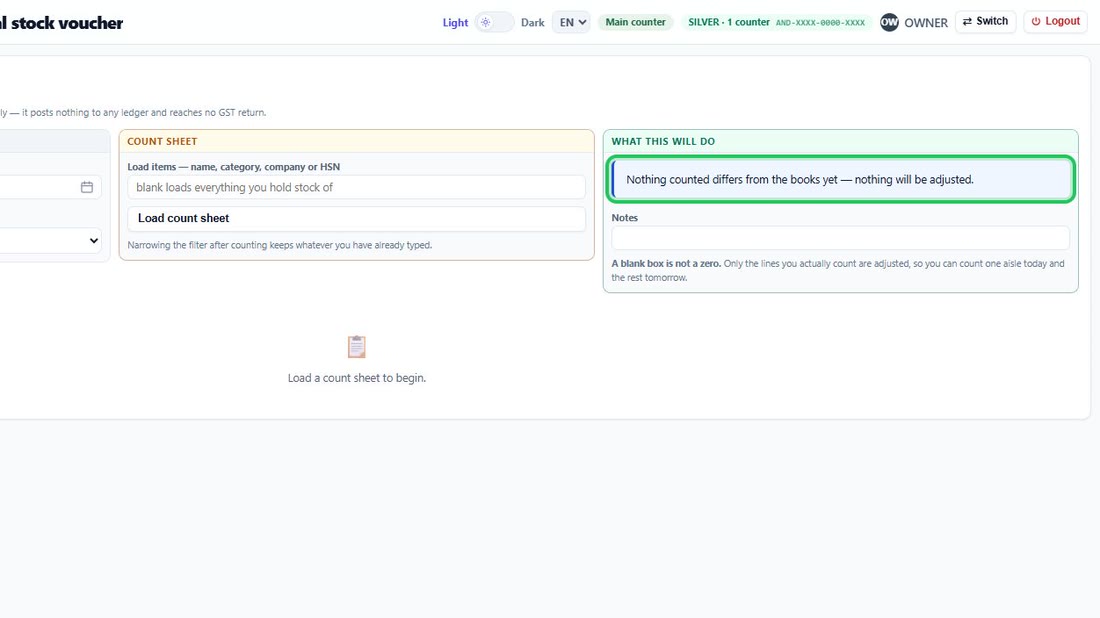Screen dimensions: 1100x618
Task: Click the Load count sheet button
Action: 356,218
